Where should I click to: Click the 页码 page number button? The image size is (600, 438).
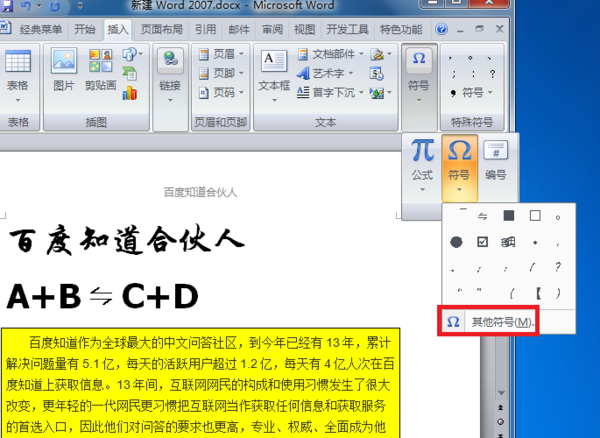tap(221, 92)
